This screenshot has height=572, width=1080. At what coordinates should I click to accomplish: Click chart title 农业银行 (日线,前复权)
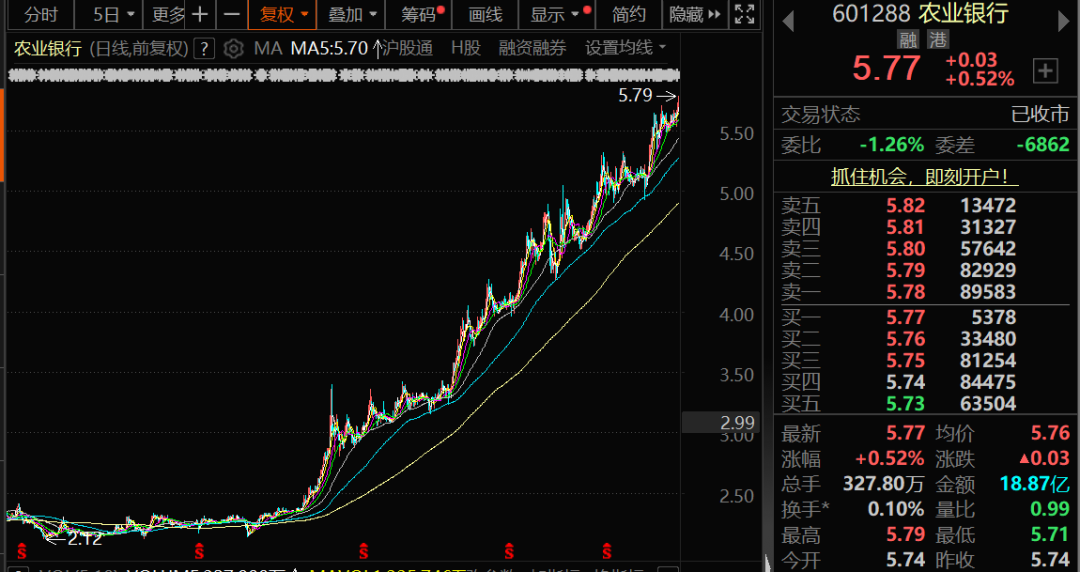click(x=101, y=48)
